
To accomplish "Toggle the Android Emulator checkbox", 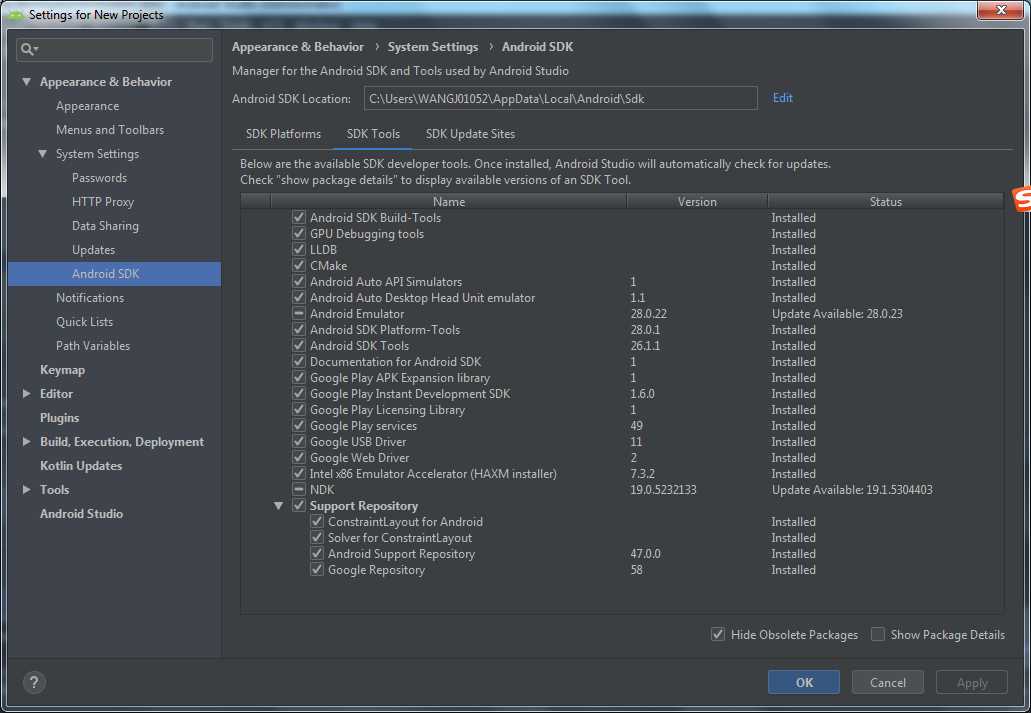I will [x=299, y=313].
